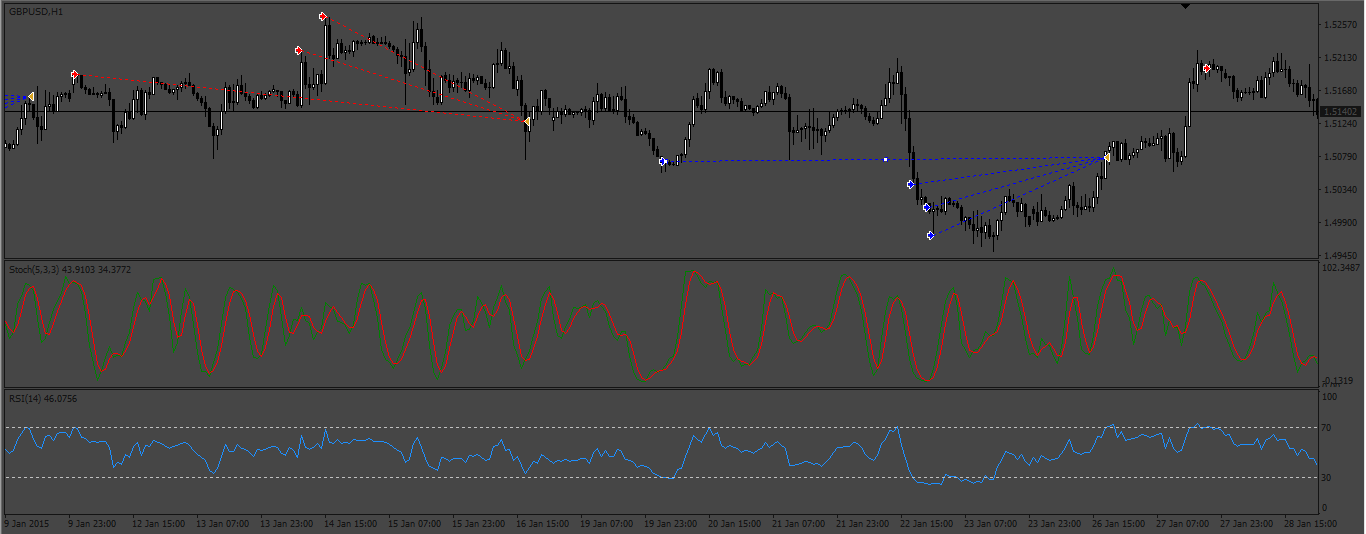Click the 19 Jan 07:00 time label
This screenshot has width=1366, height=534.
(x=607, y=523)
